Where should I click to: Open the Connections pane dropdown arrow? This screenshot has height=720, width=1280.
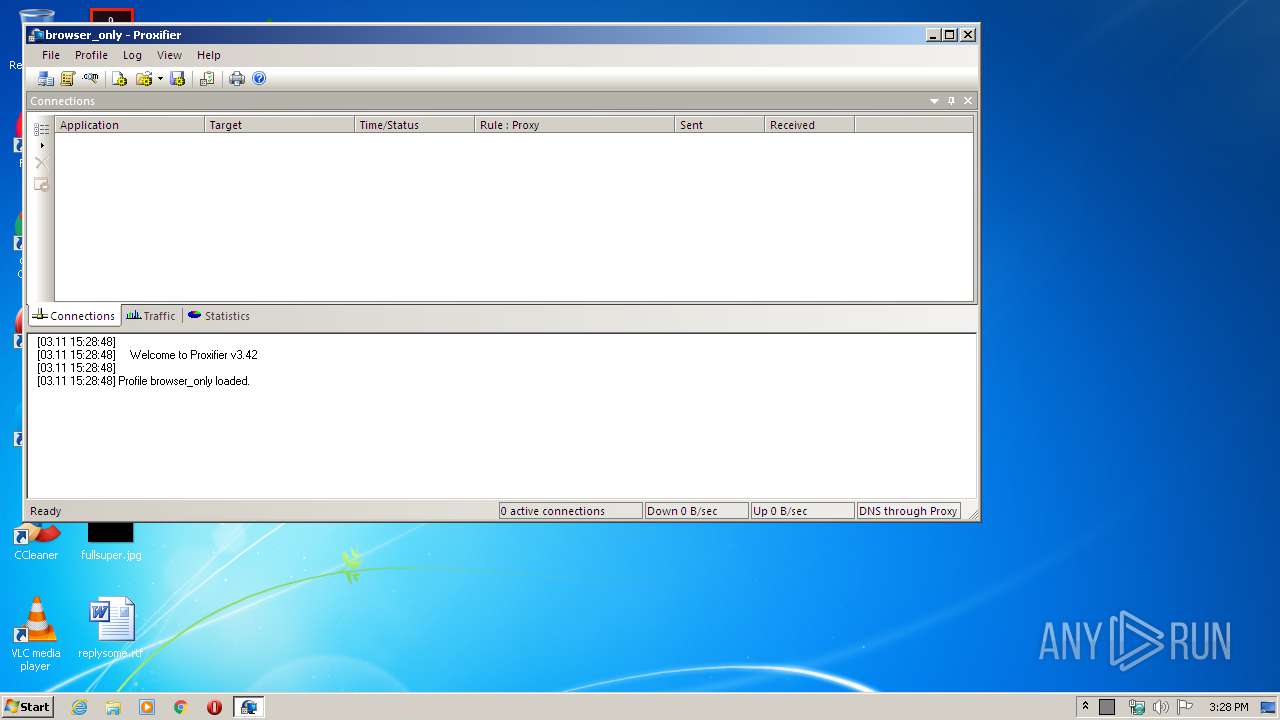point(935,101)
